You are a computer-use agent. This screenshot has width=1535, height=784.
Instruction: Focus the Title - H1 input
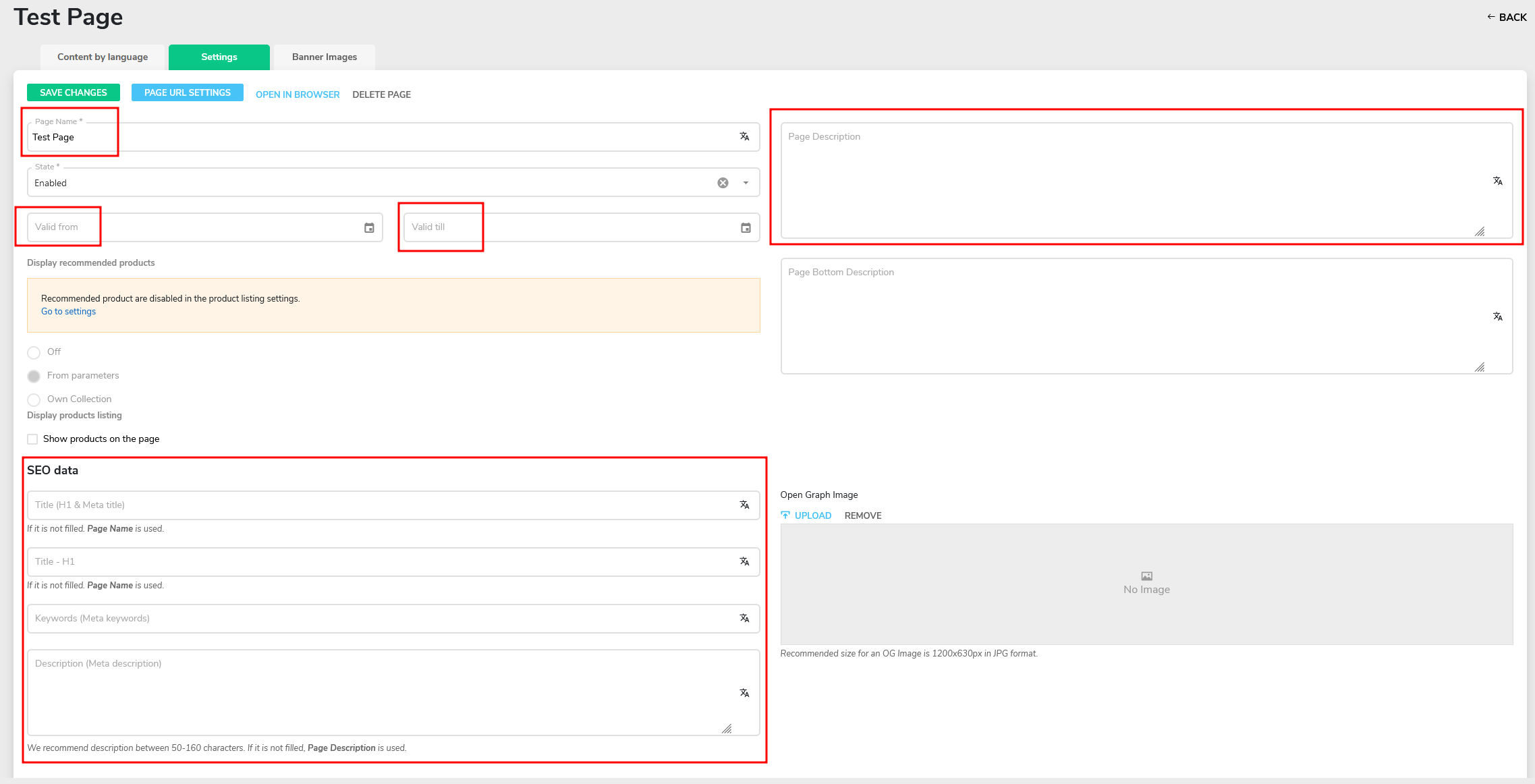pyautogui.click(x=393, y=561)
